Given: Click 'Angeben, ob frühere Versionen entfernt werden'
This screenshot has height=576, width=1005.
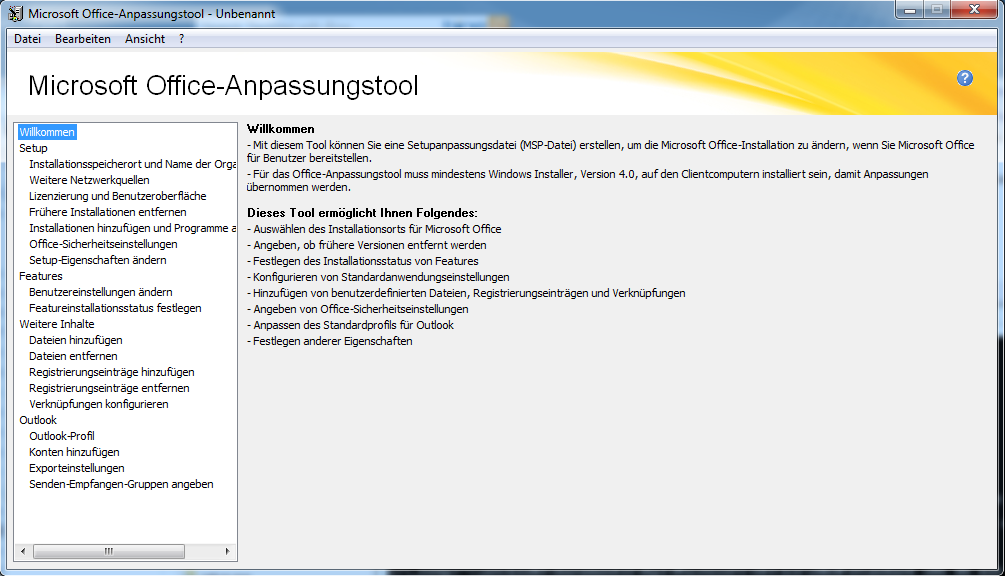Looking at the screenshot, I should (x=367, y=245).
